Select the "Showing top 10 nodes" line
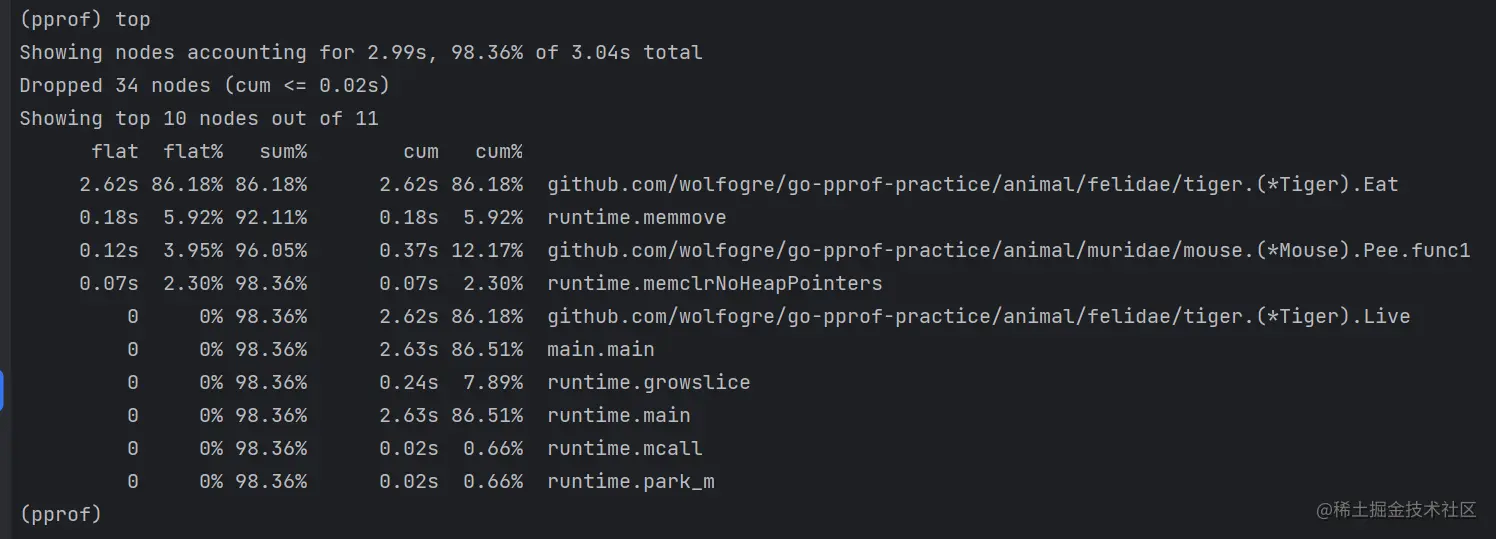 198,118
